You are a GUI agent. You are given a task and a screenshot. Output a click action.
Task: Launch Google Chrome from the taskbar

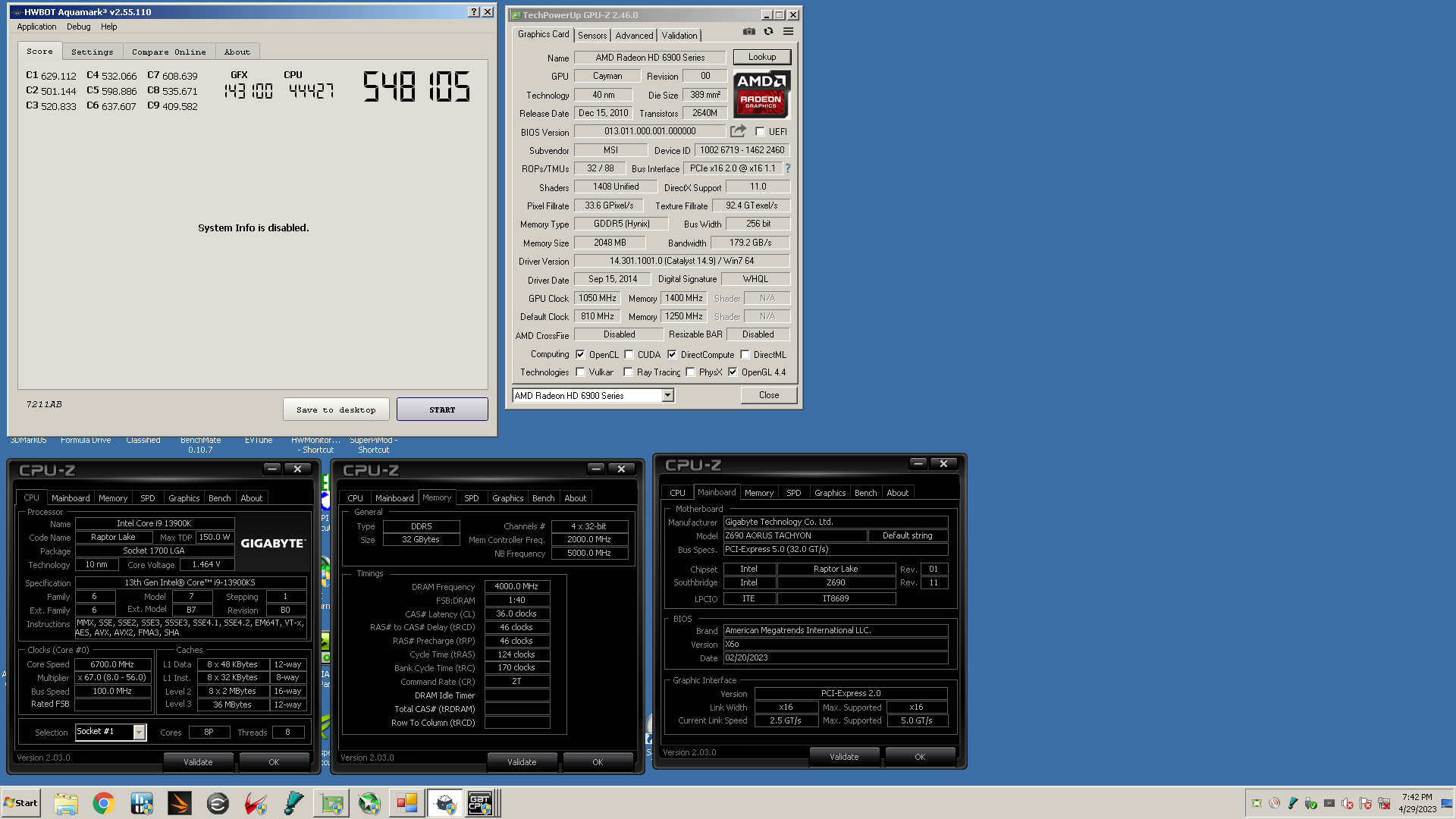pos(104,803)
